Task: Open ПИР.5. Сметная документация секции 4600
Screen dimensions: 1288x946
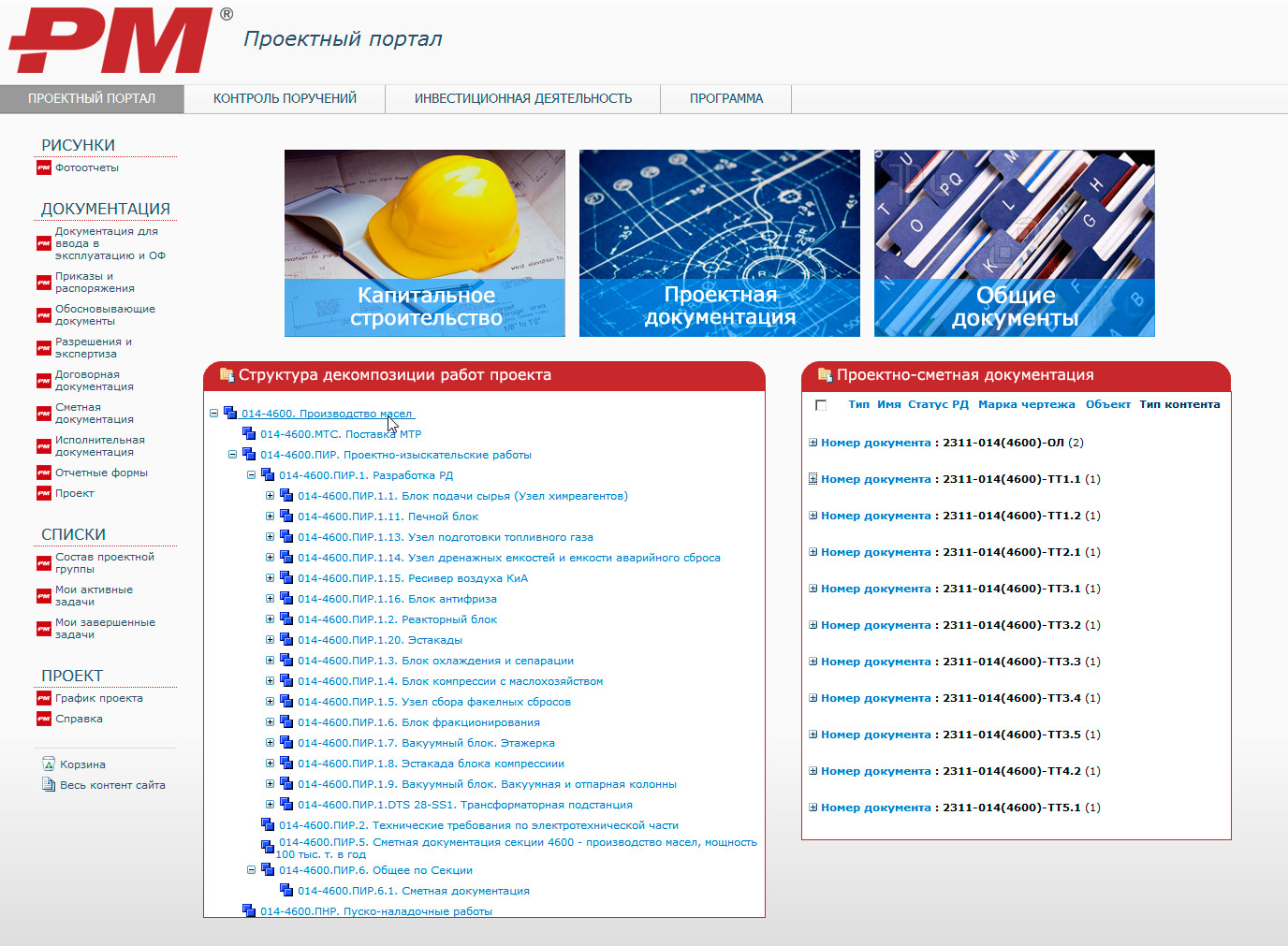Action: pos(517,848)
